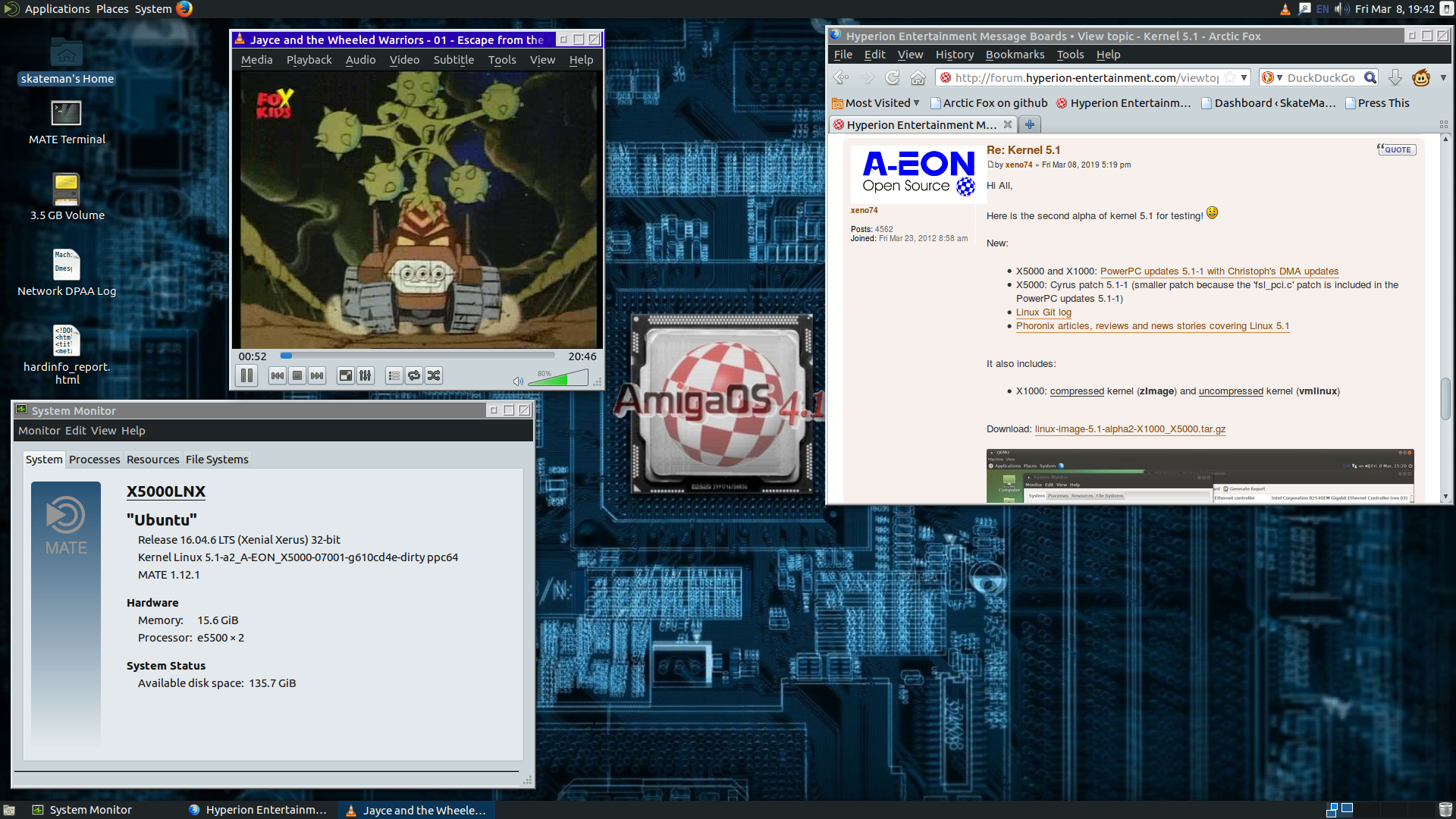Pause the video in VLC
The width and height of the screenshot is (1456, 819).
tap(246, 375)
